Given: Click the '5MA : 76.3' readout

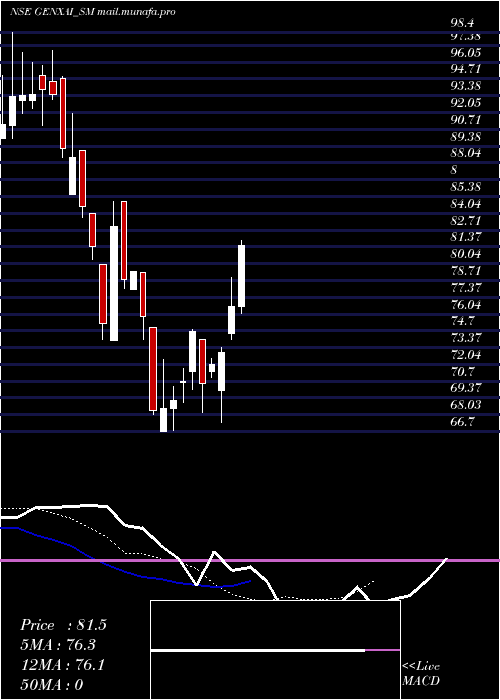Looking at the screenshot, I should pos(58,645).
